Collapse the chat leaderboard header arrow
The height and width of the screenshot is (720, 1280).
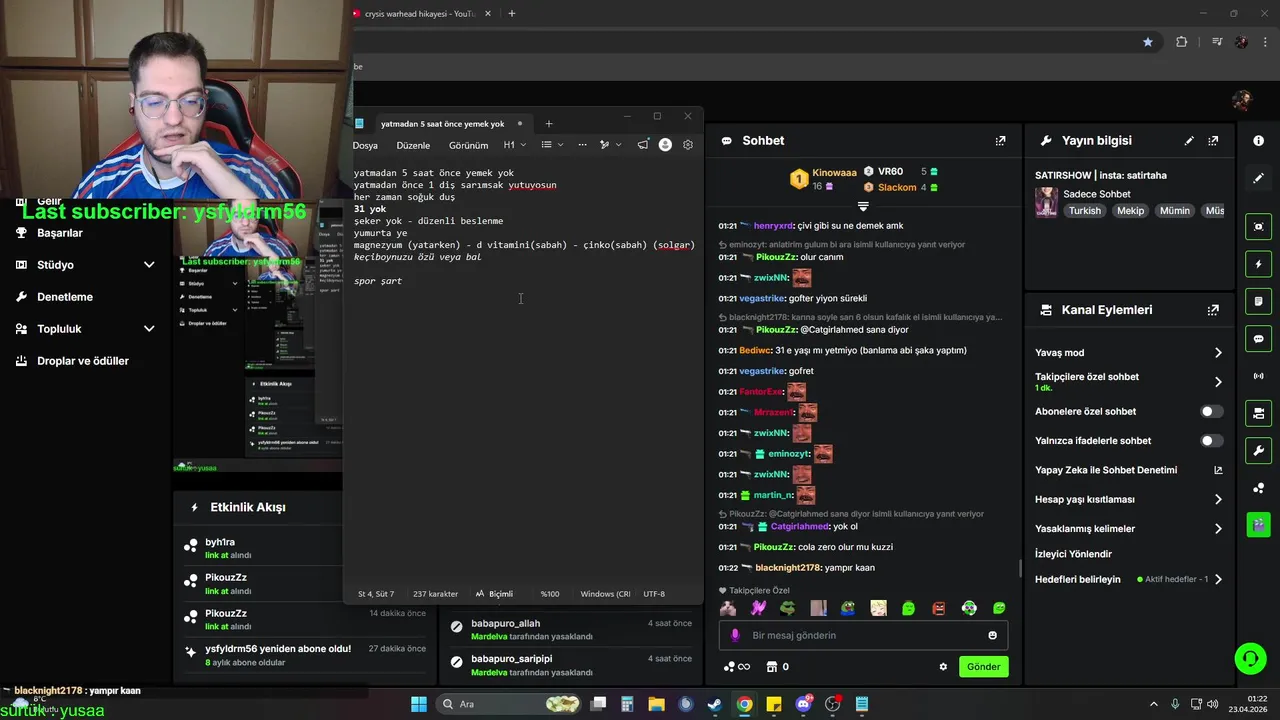[863, 207]
